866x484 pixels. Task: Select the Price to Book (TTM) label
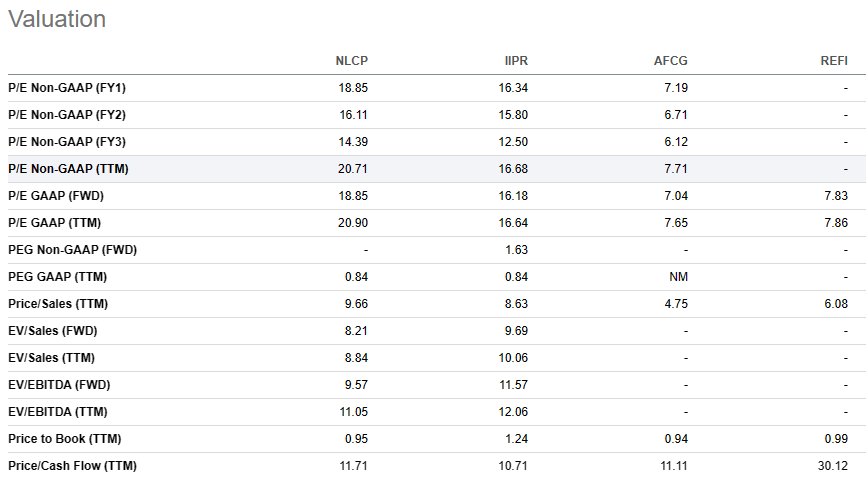click(65, 439)
